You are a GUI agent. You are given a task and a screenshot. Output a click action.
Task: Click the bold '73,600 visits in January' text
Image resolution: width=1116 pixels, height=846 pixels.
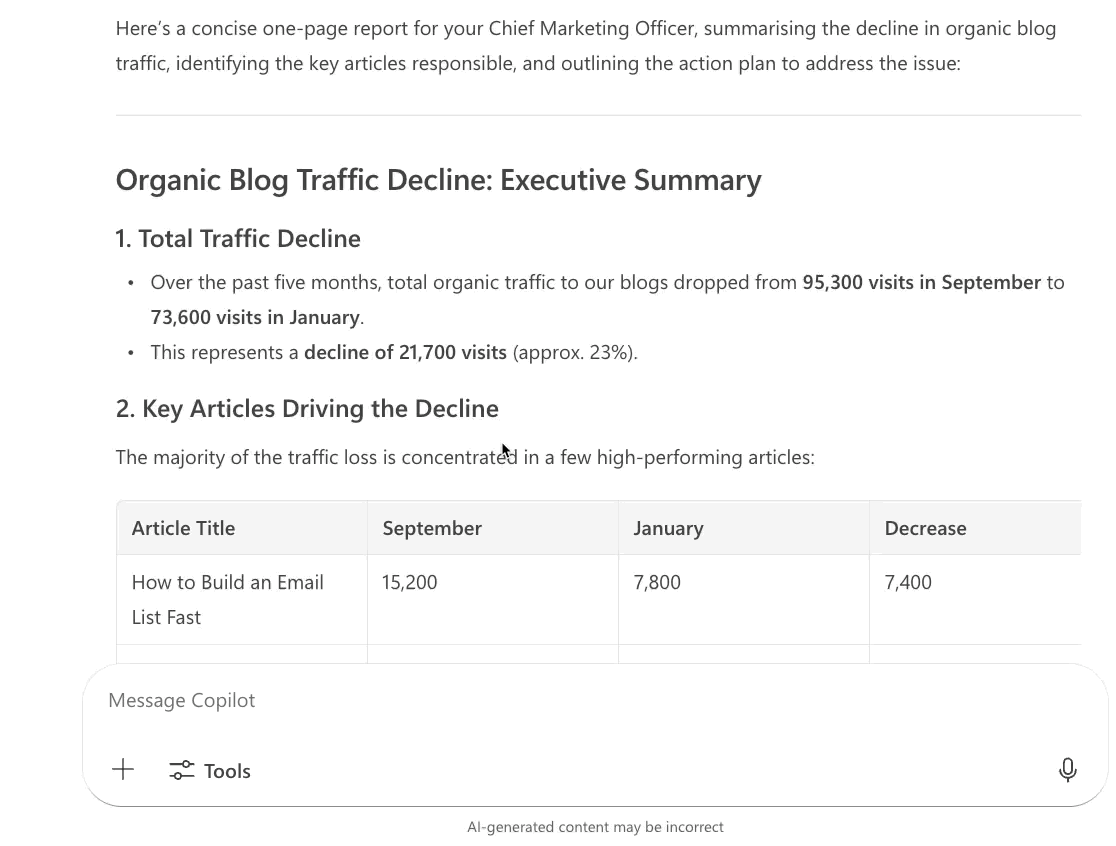point(255,317)
